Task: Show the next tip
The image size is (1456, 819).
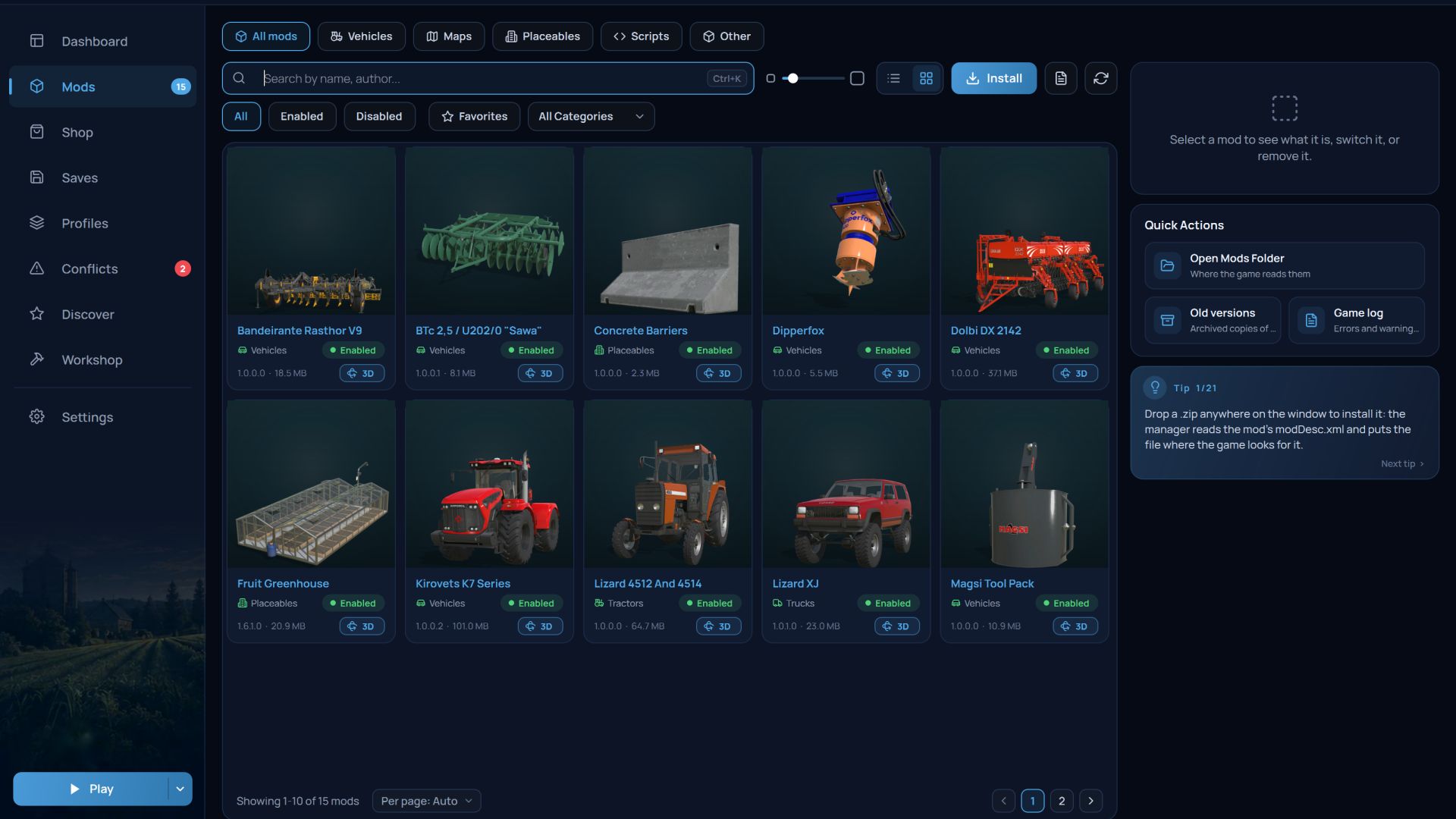Action: click(x=1402, y=463)
